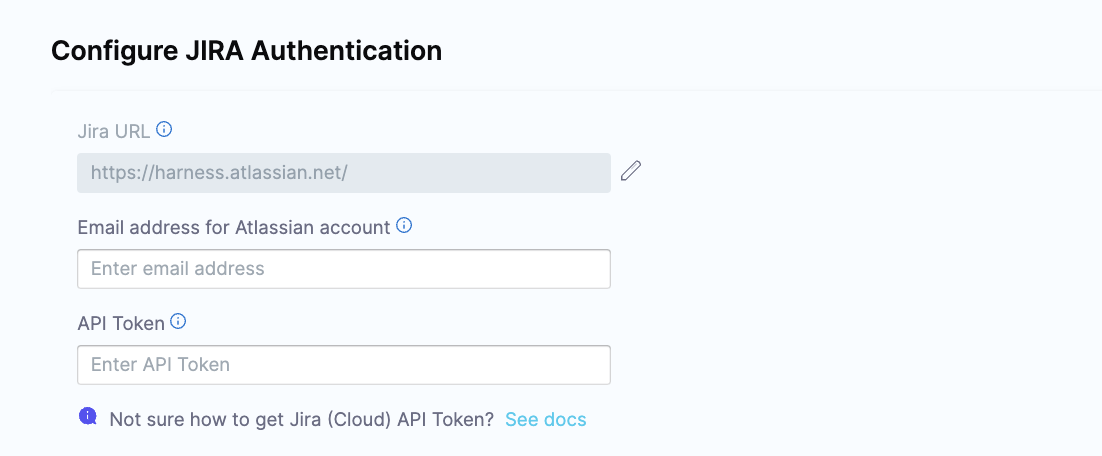Click the Jira URL label text
This screenshot has width=1102, height=456.
113,130
